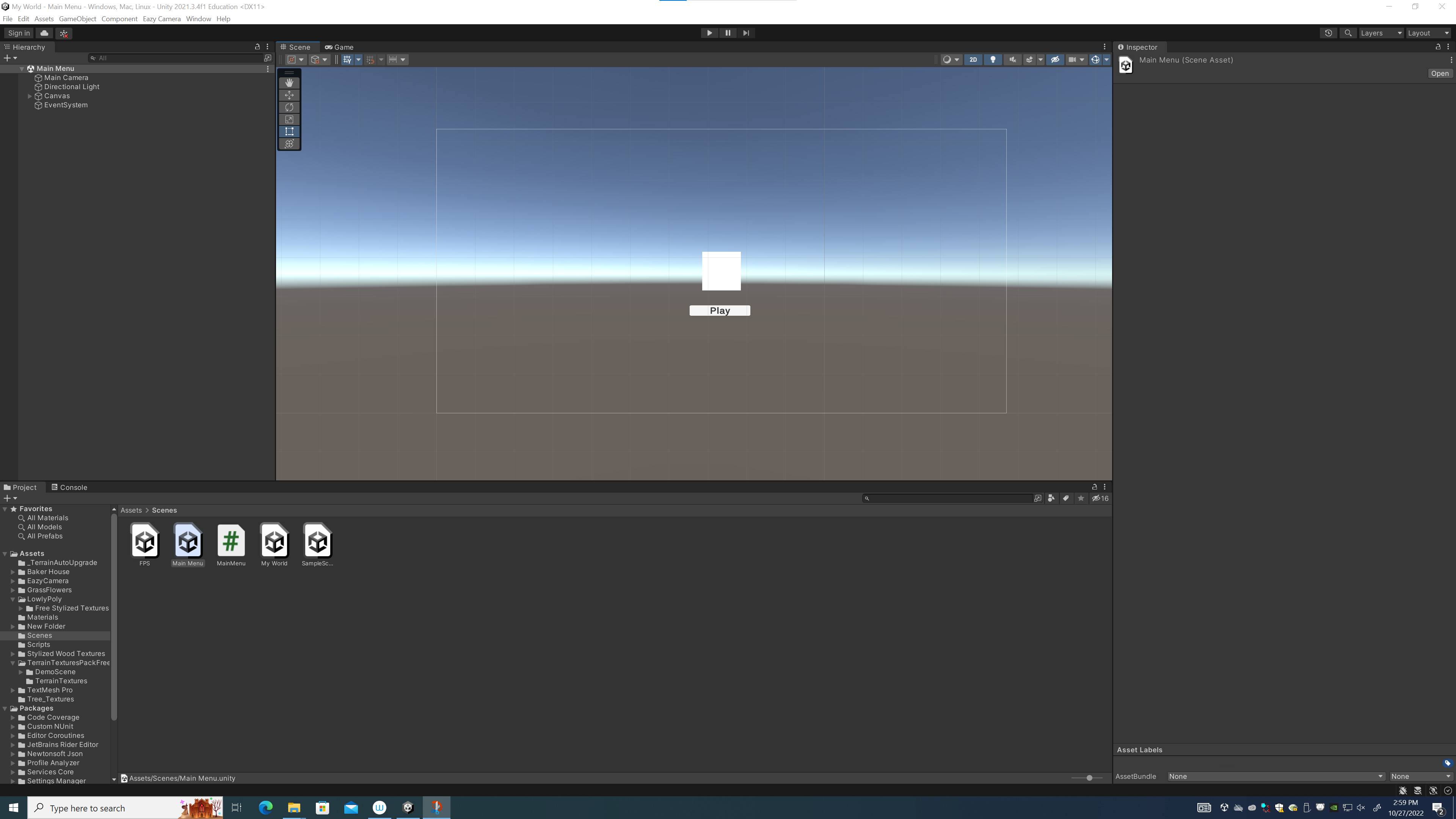Open the Hierarchy panel three-dot menu
This screenshot has width=1456, height=819.
267,47
